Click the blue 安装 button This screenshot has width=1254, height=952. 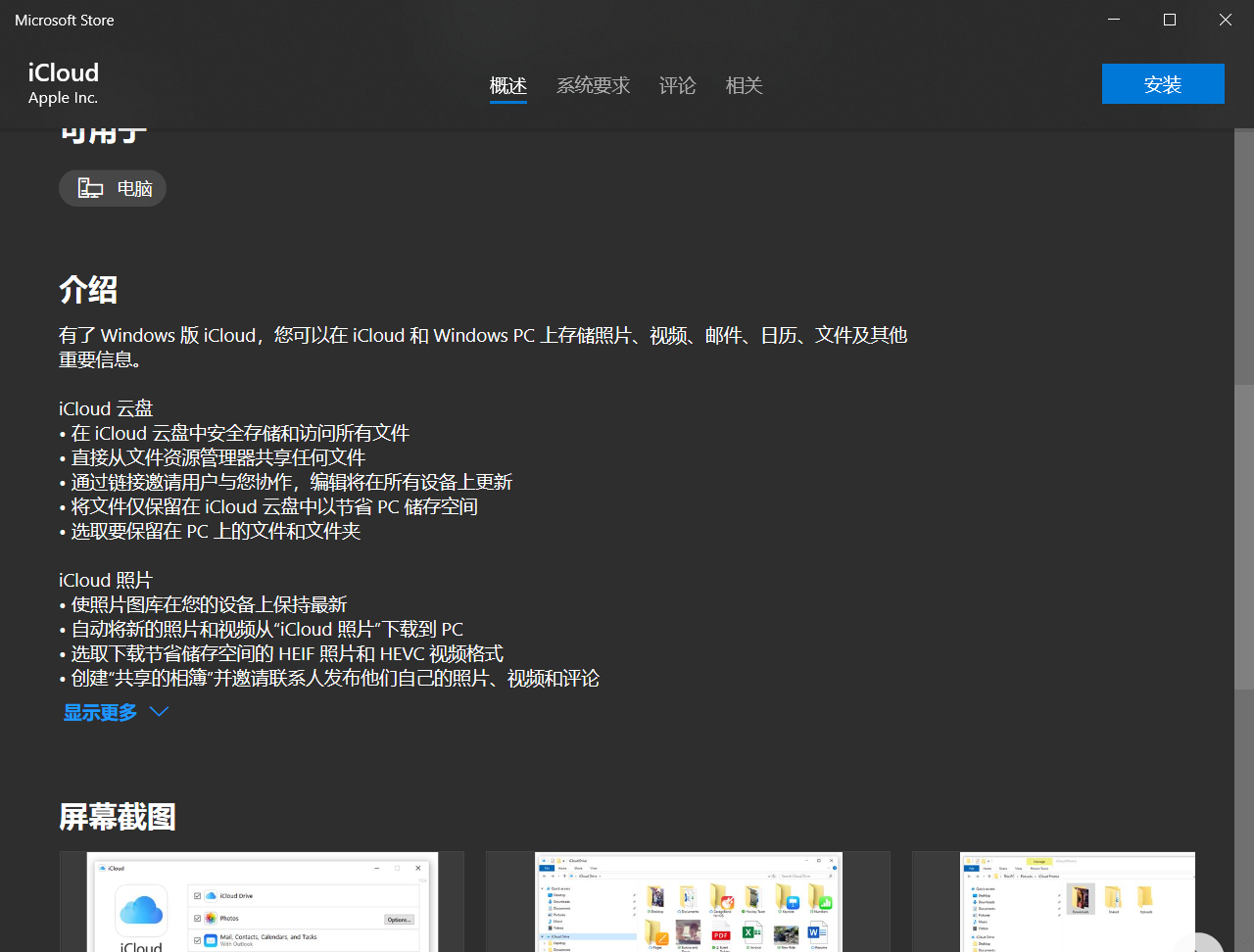(x=1163, y=83)
